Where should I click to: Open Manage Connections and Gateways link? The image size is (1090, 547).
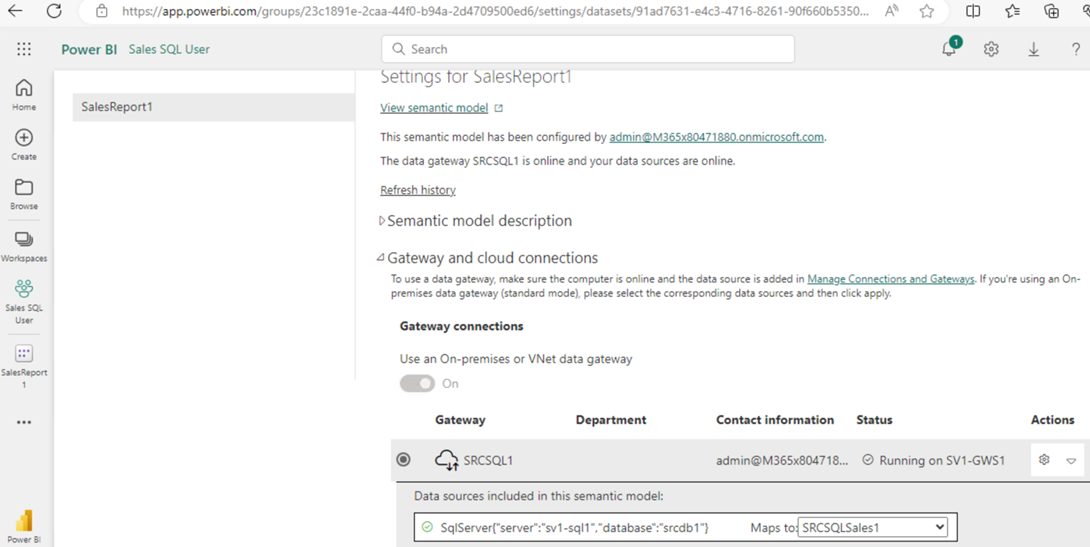(x=890, y=279)
